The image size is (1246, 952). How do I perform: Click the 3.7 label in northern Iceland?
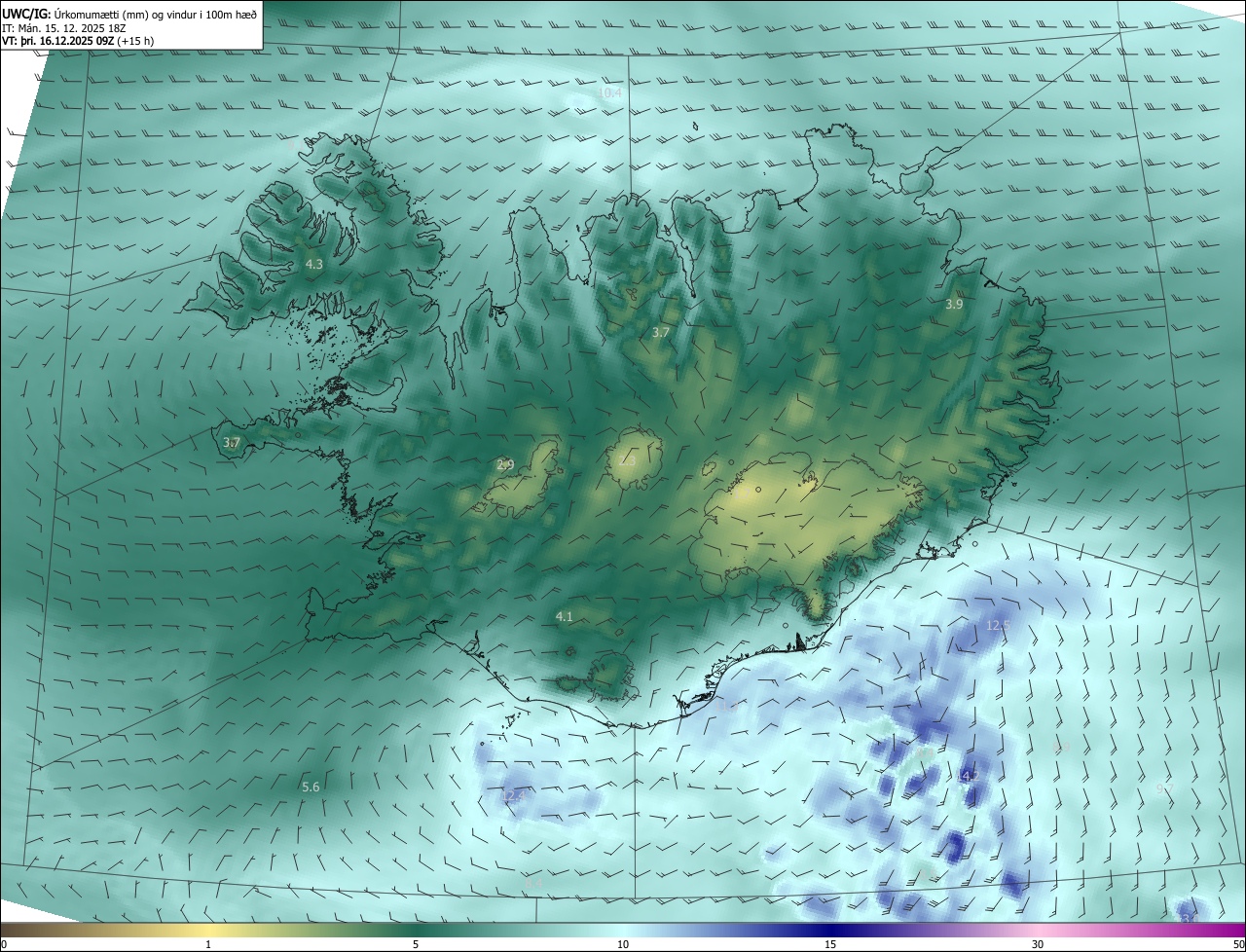(661, 332)
